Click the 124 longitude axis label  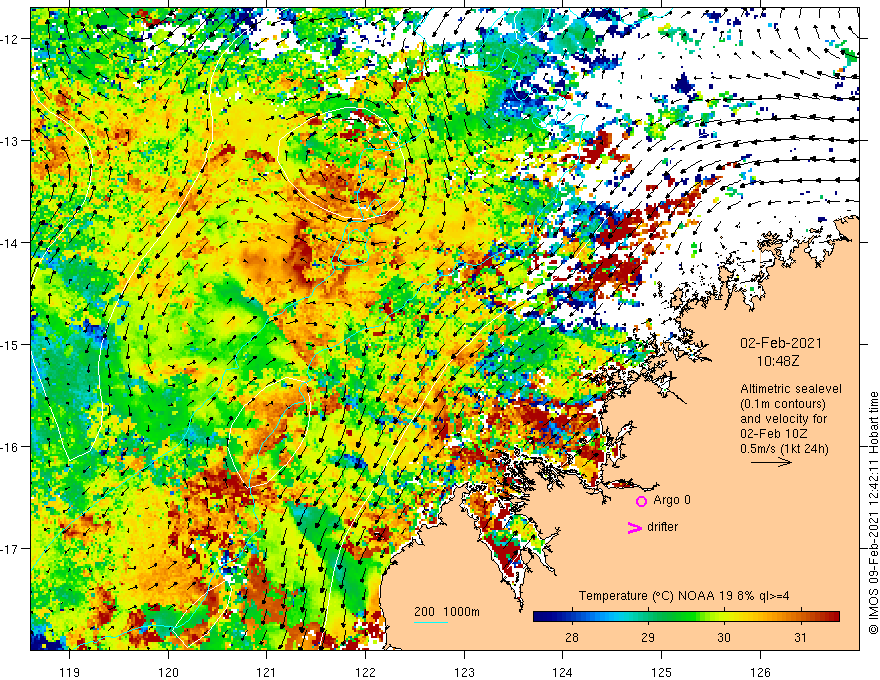563,672
